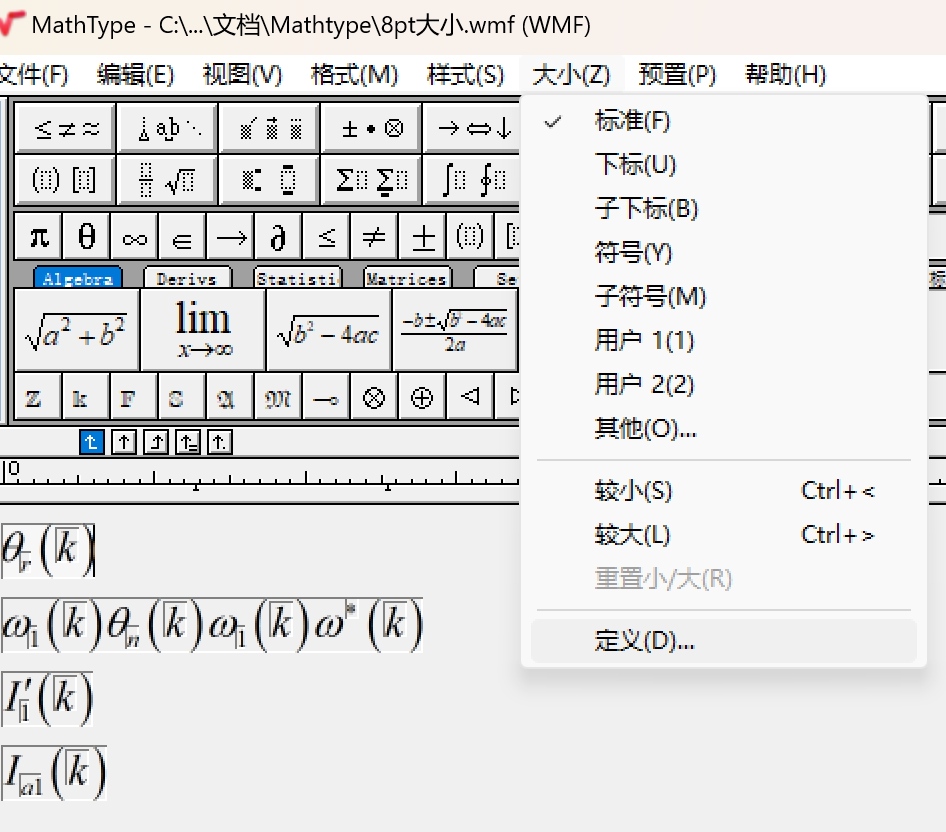
Task: Select the blackboard Z letter icon
Action: (36, 397)
